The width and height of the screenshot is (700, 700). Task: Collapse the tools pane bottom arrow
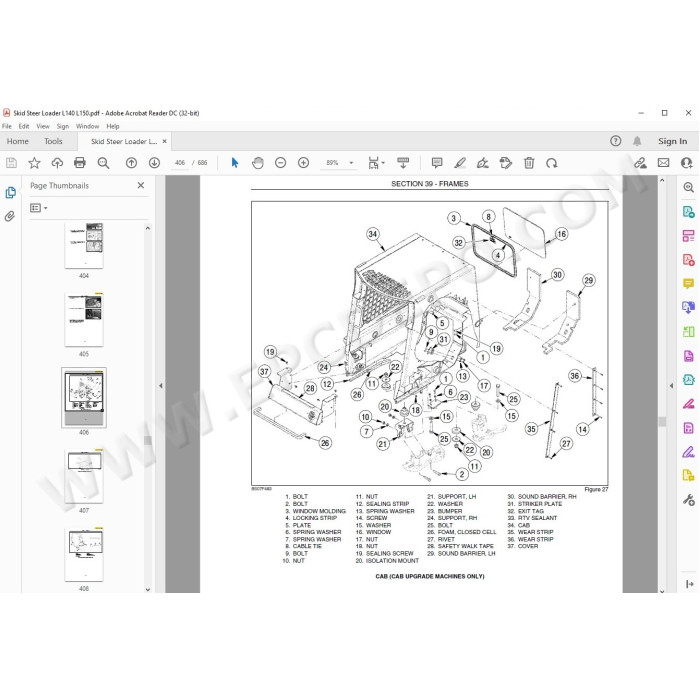tap(689, 584)
